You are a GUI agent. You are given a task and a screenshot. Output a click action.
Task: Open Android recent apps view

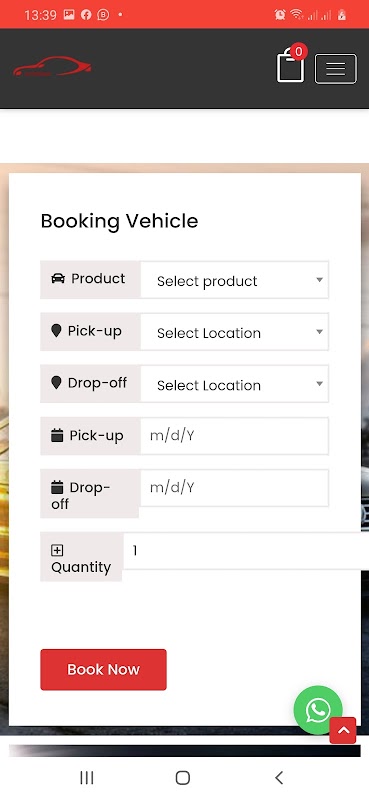click(87, 778)
